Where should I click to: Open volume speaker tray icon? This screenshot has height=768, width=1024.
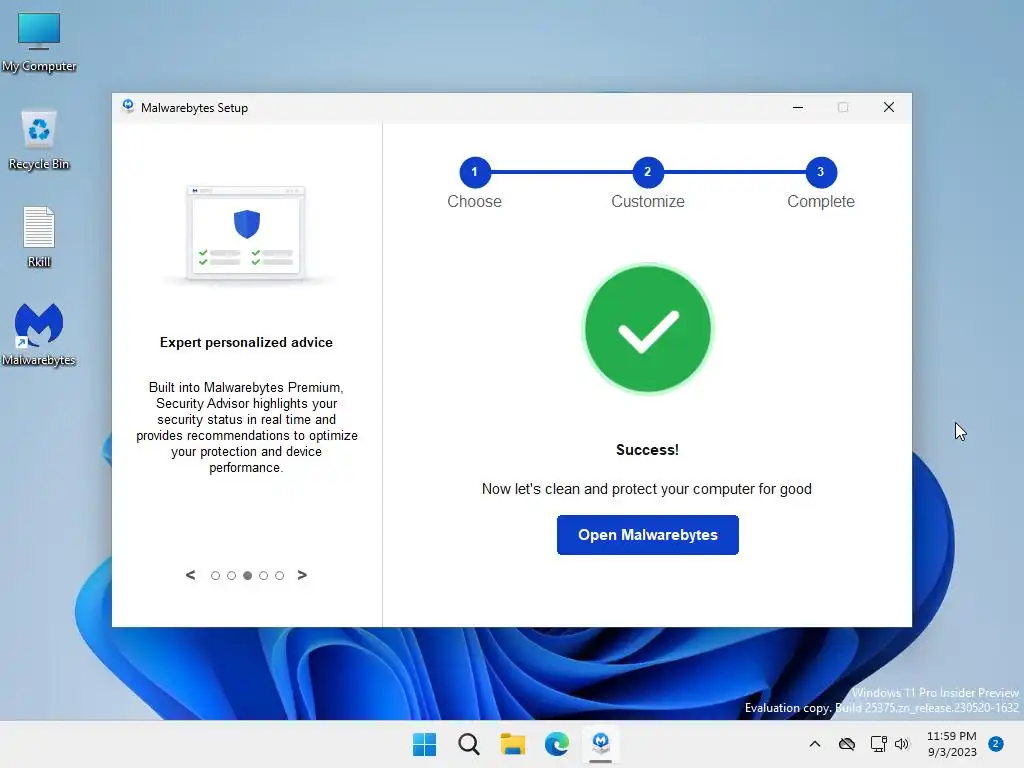tap(902, 744)
